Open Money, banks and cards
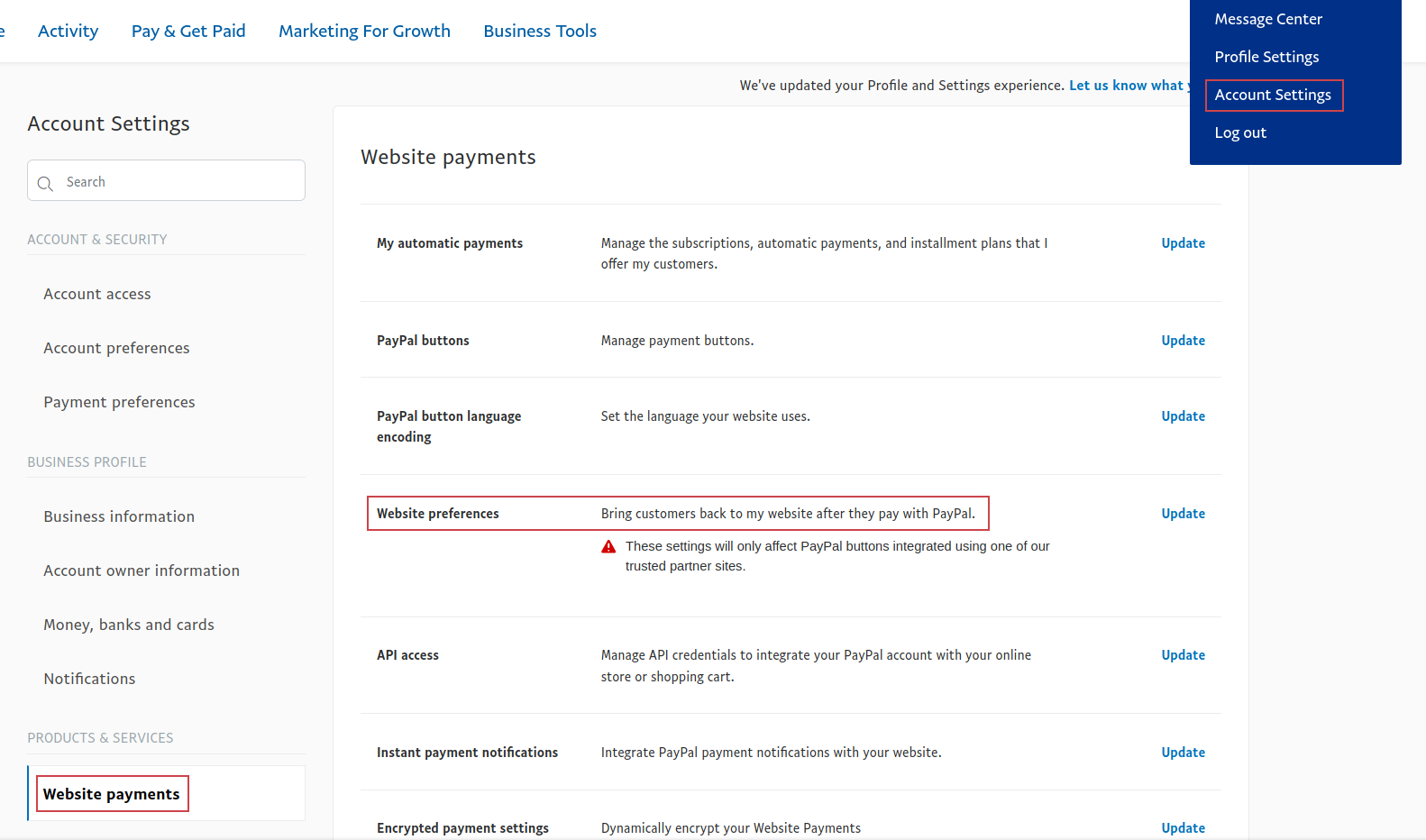The image size is (1426, 840). point(129,625)
